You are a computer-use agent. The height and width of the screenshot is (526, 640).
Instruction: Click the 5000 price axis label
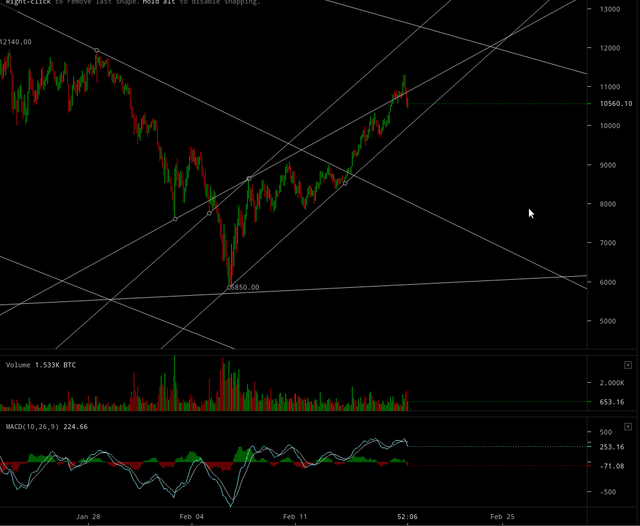click(x=608, y=321)
